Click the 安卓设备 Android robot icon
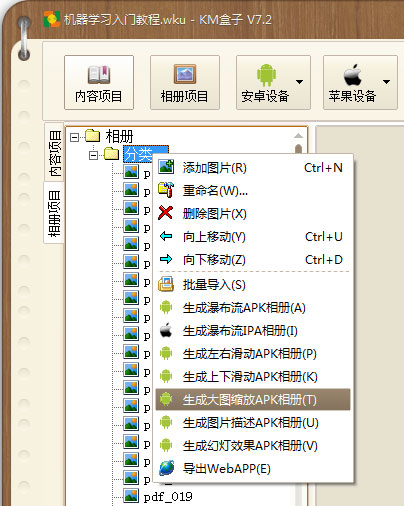This screenshot has height=506, width=404. (x=266, y=75)
